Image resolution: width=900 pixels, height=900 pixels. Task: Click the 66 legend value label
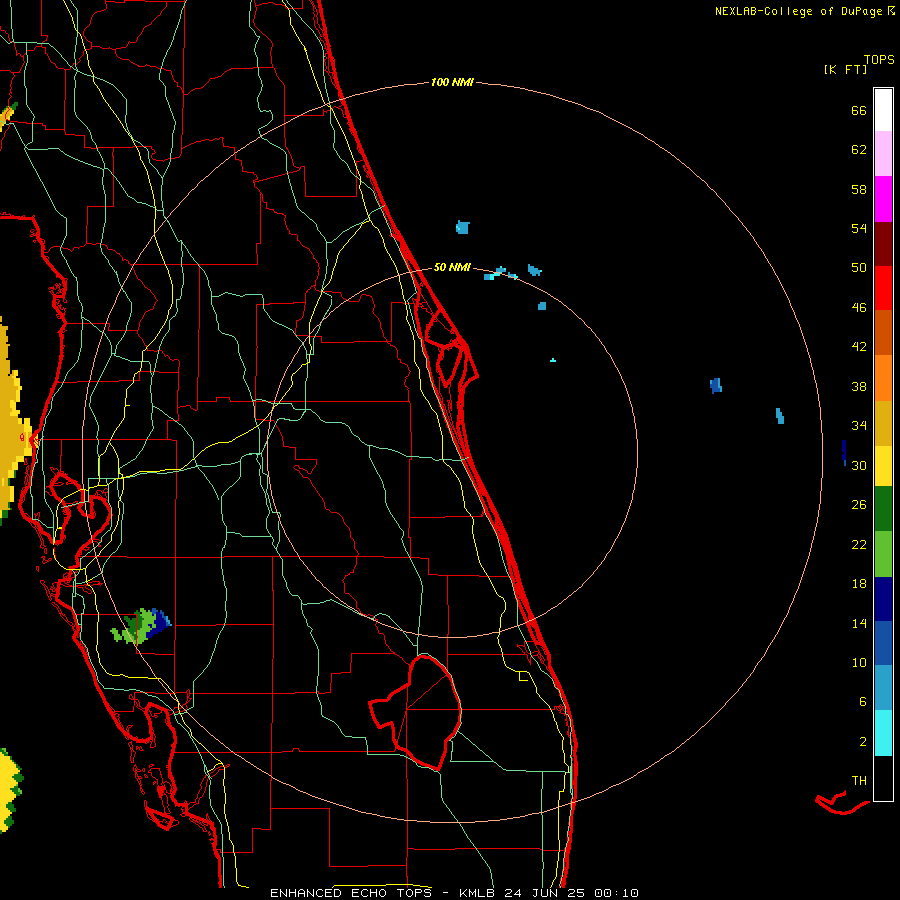tap(859, 110)
